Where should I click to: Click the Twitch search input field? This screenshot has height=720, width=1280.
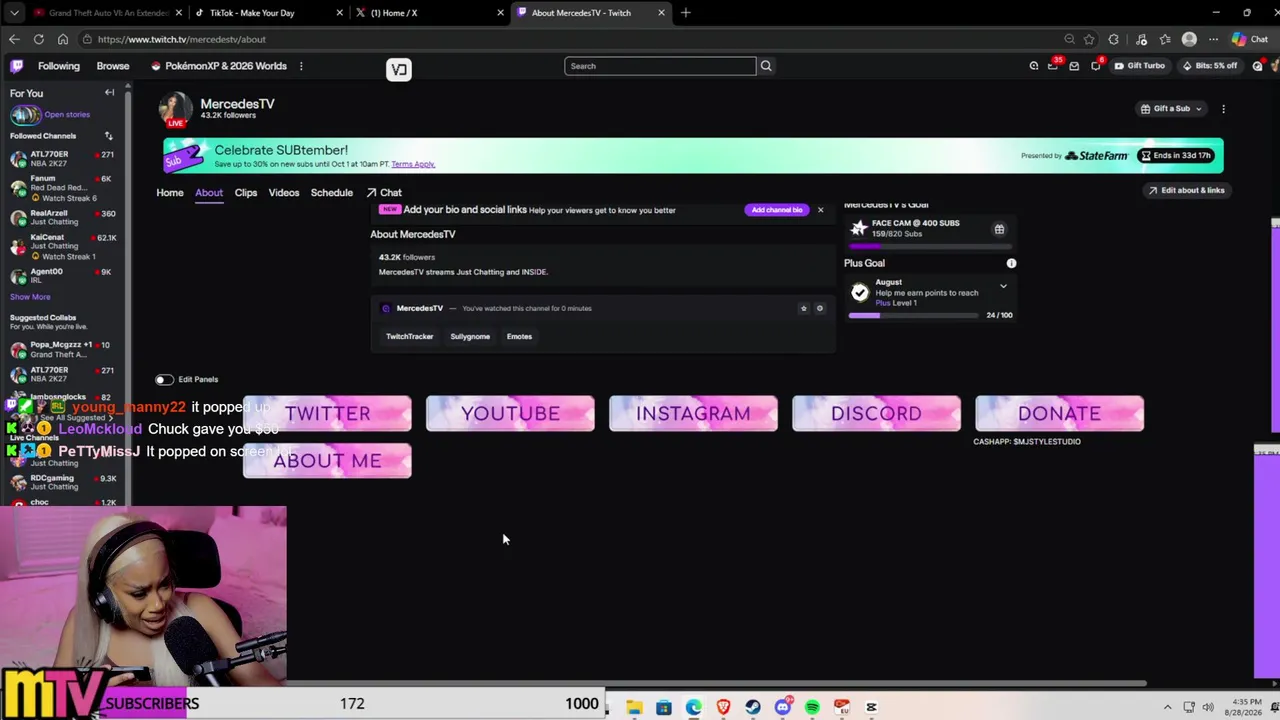(660, 66)
